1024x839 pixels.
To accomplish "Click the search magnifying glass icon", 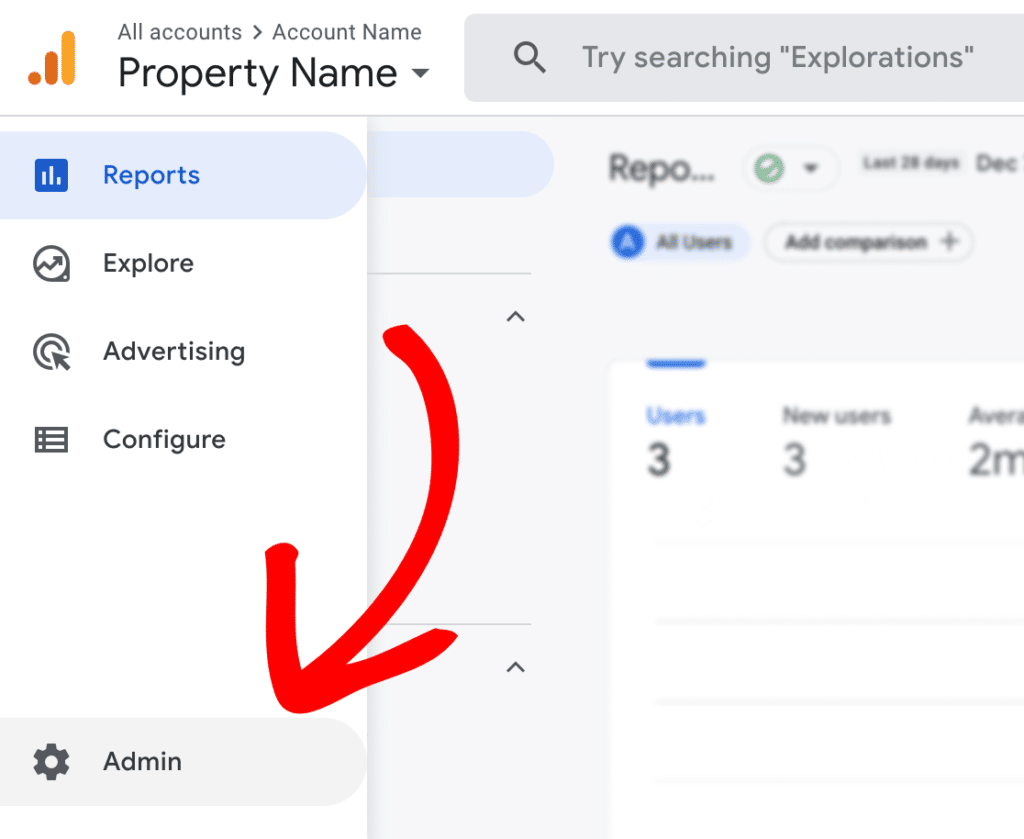I will click(x=530, y=57).
